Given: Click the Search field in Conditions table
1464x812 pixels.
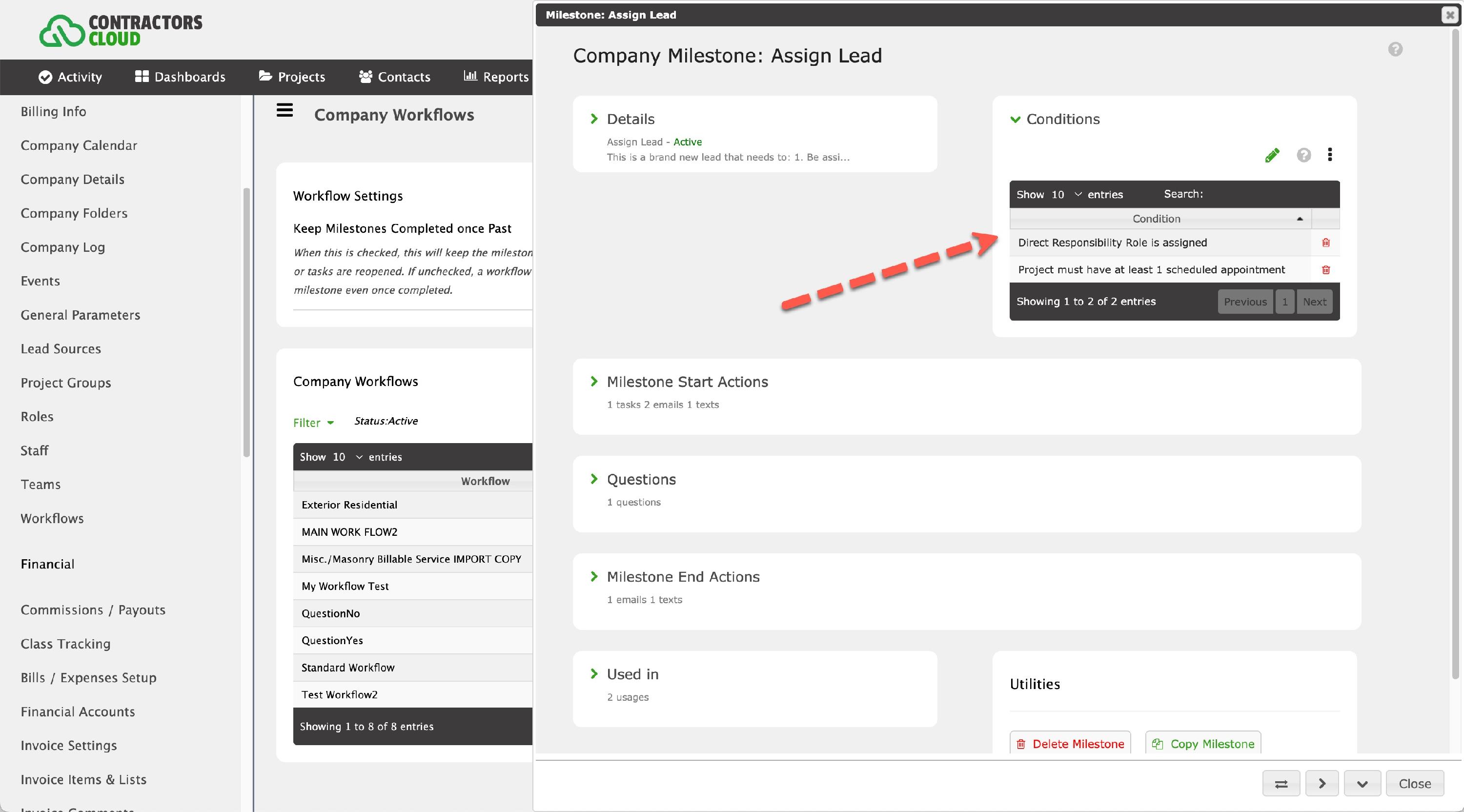Looking at the screenshot, I should coord(1270,194).
